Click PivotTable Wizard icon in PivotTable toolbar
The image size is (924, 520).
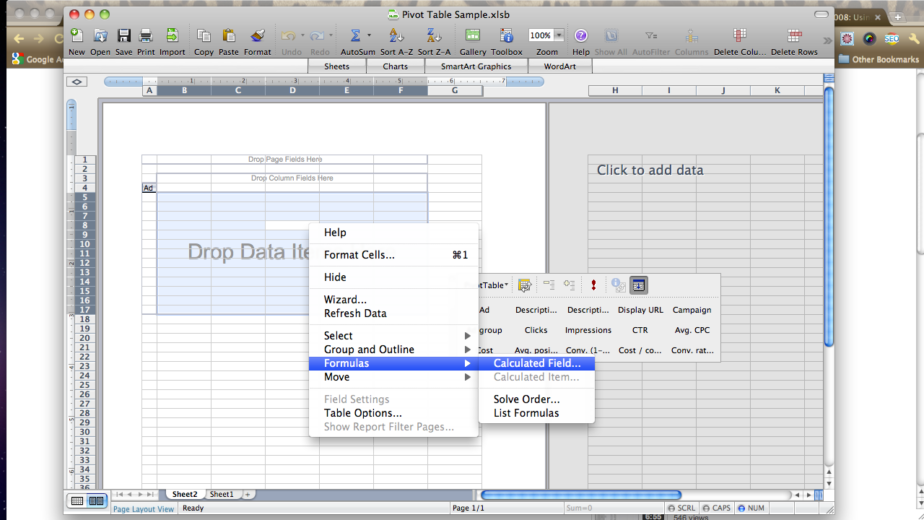point(524,285)
